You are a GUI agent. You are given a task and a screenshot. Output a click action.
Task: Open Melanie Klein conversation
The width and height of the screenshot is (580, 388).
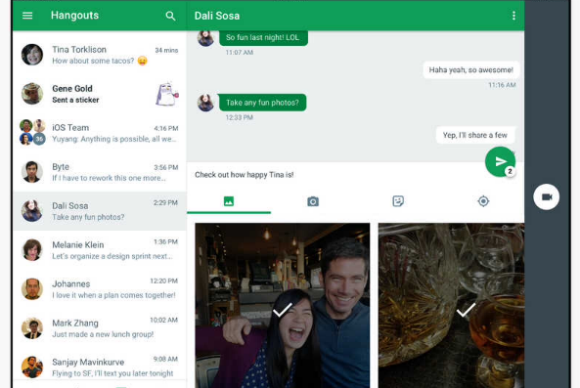(100, 250)
